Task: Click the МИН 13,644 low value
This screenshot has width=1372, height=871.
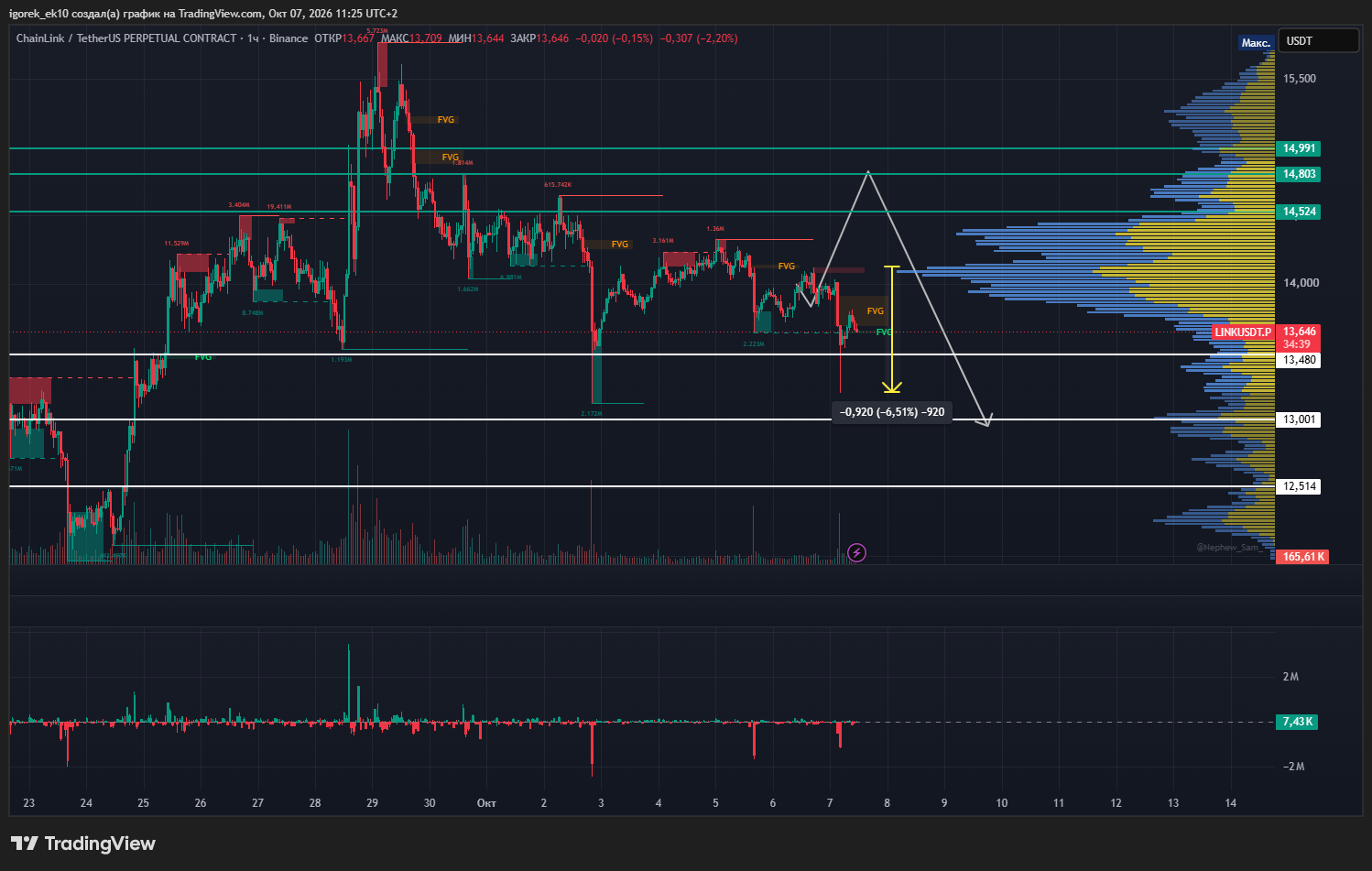Action: 476,38
